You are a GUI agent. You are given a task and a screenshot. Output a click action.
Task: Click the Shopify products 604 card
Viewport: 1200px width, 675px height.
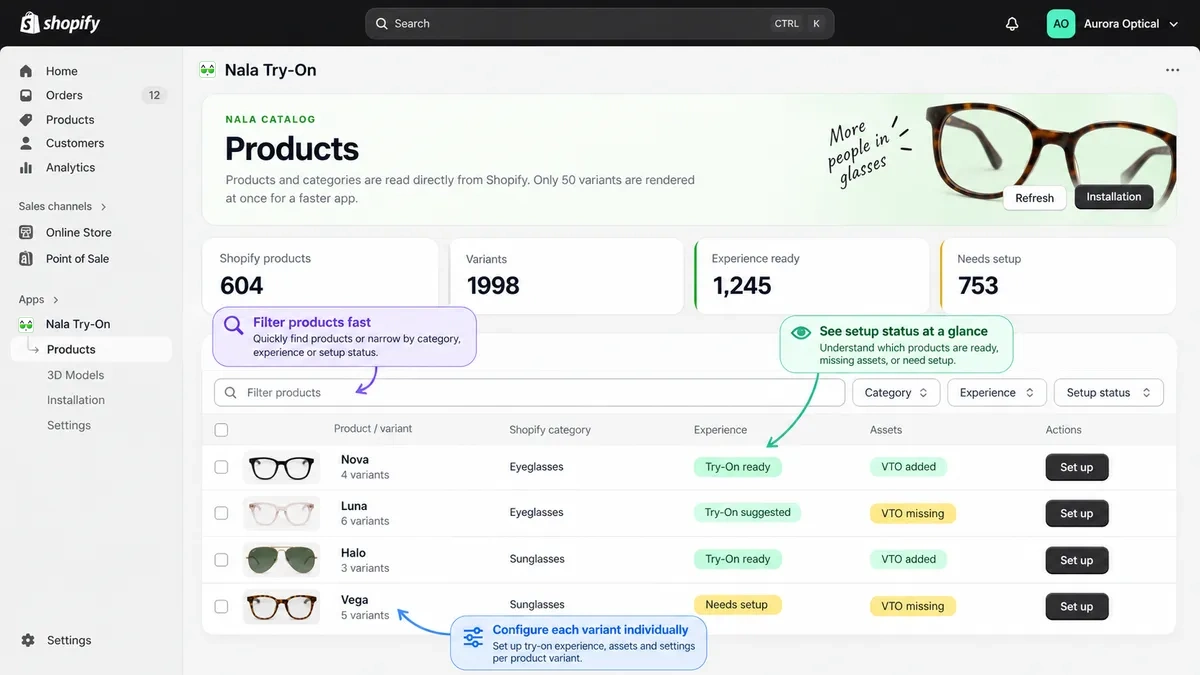coord(320,276)
